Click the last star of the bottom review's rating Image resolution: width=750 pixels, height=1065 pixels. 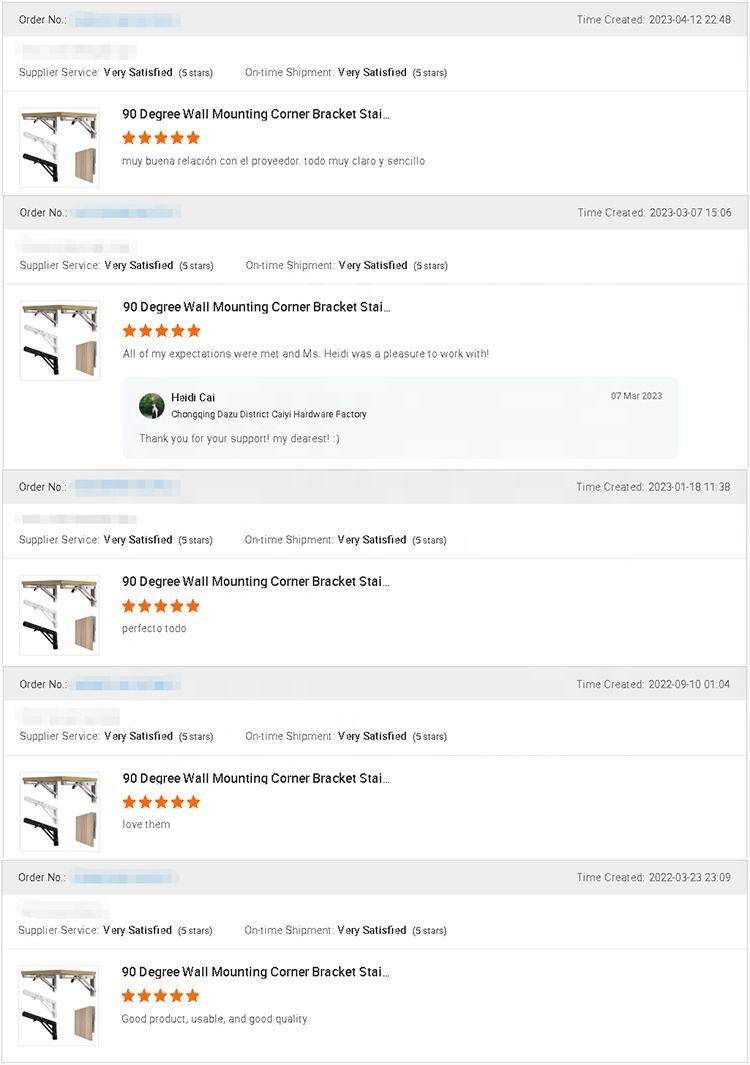click(192, 995)
